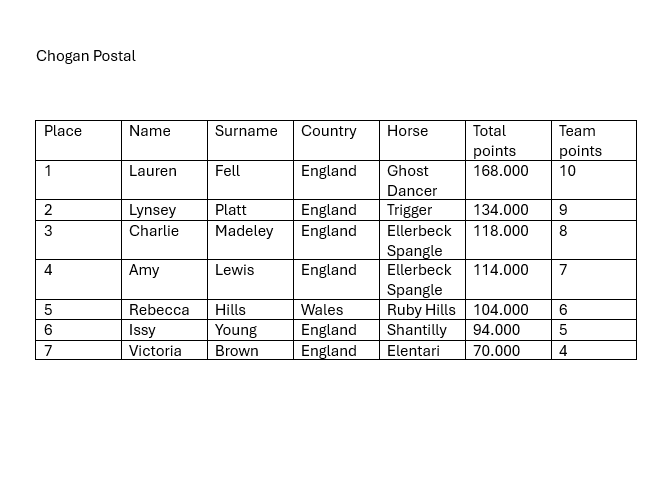The height and width of the screenshot is (501, 655).
Task: Select the Team points header cell
Action: coord(580,141)
